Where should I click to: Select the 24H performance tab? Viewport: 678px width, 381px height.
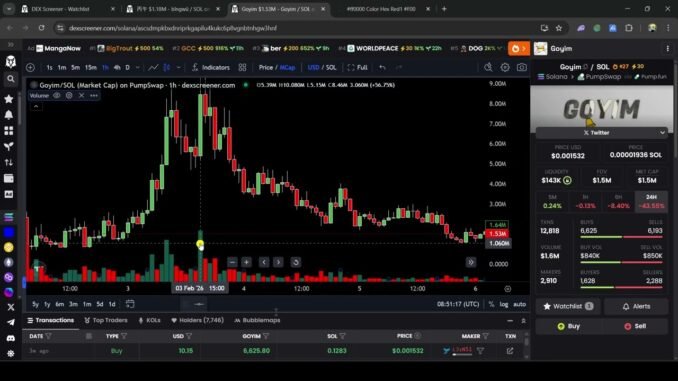click(x=651, y=202)
